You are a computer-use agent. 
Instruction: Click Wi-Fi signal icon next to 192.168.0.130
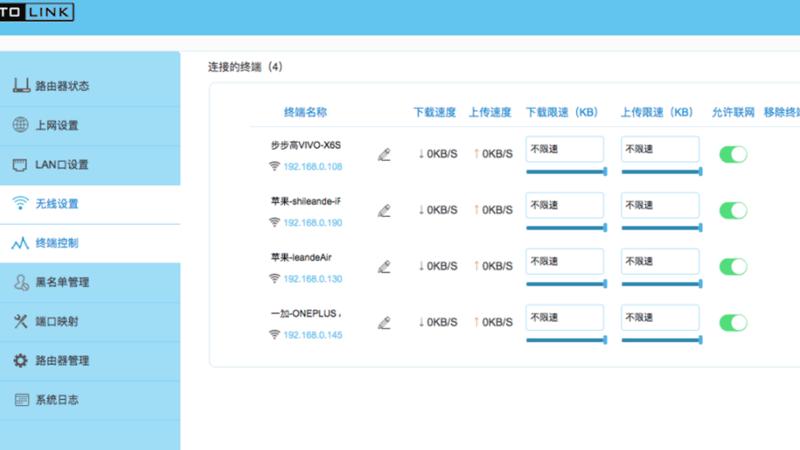point(274,279)
